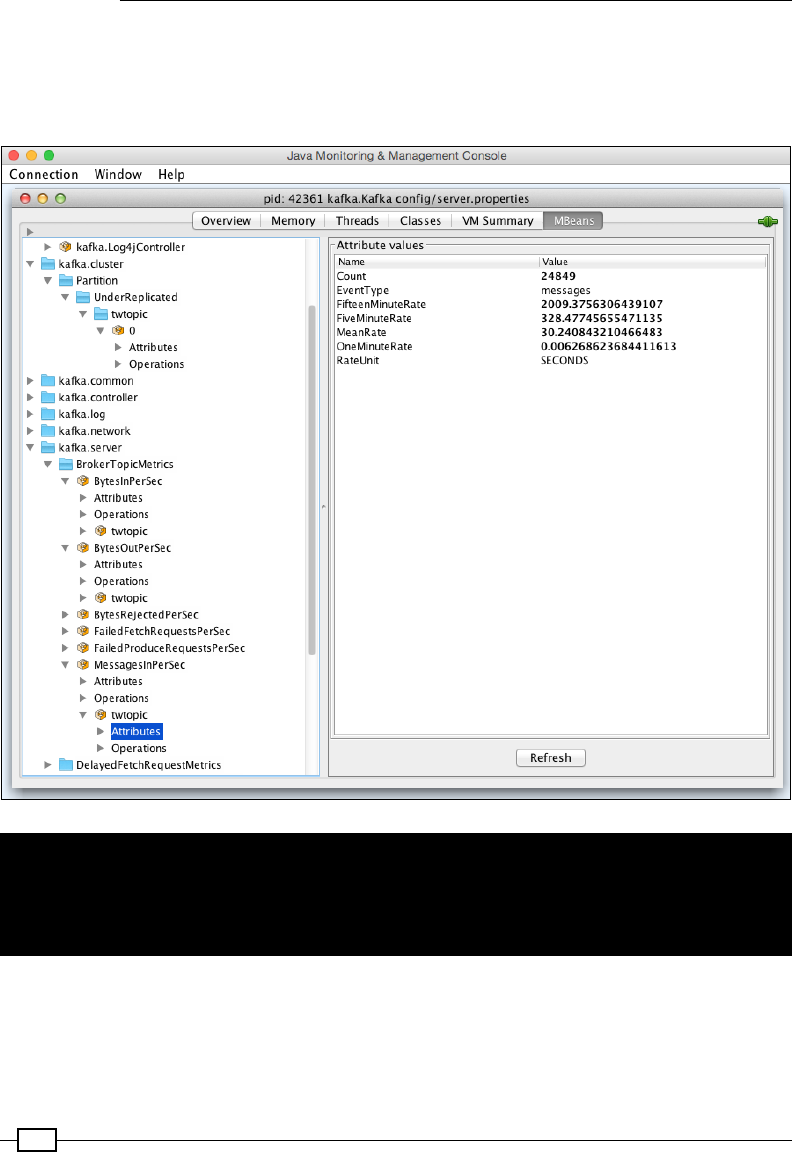
Task: Click the BrokerTopicMetrics folder icon
Action: click(x=65, y=464)
